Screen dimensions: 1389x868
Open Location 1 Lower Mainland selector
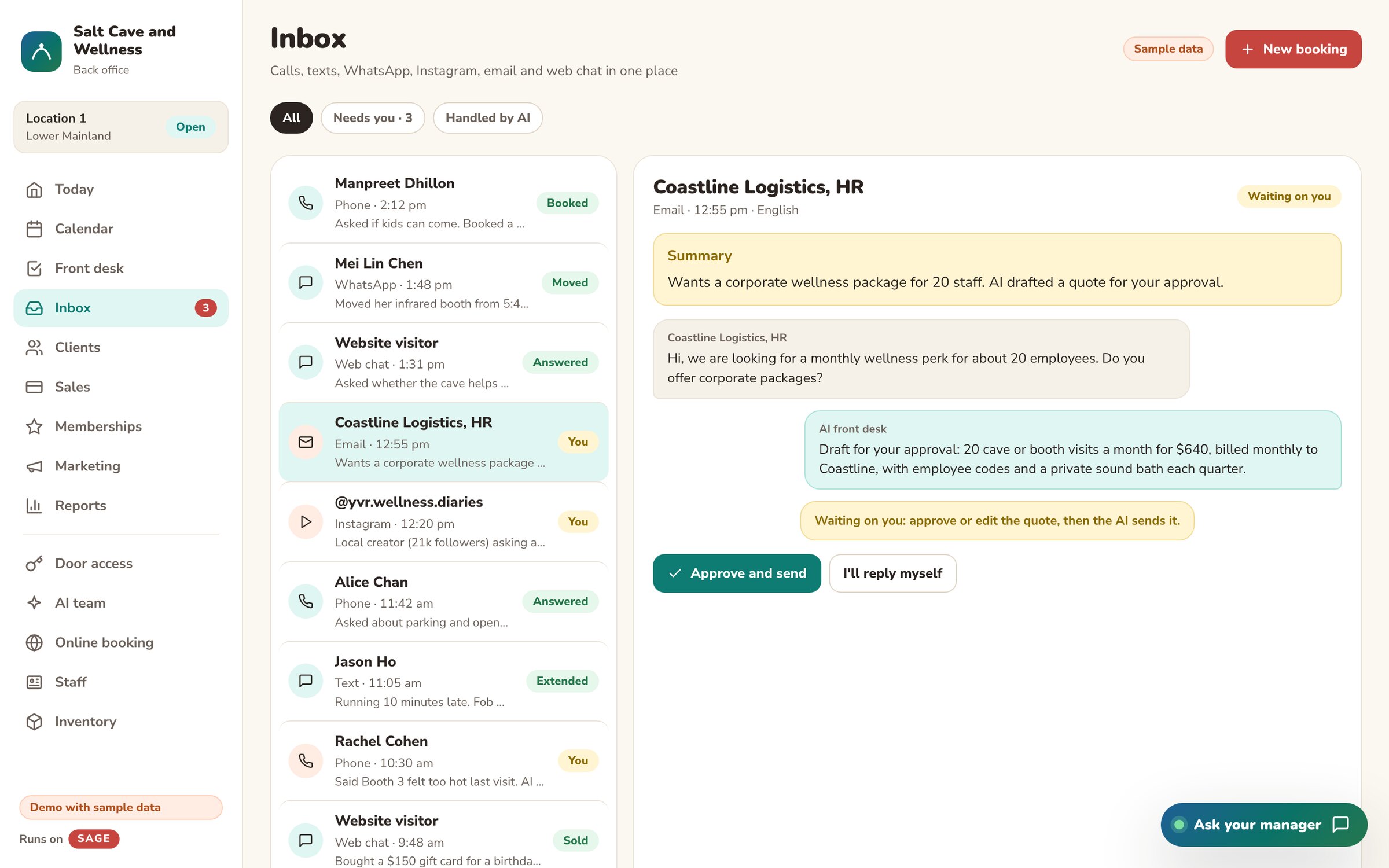(121, 127)
